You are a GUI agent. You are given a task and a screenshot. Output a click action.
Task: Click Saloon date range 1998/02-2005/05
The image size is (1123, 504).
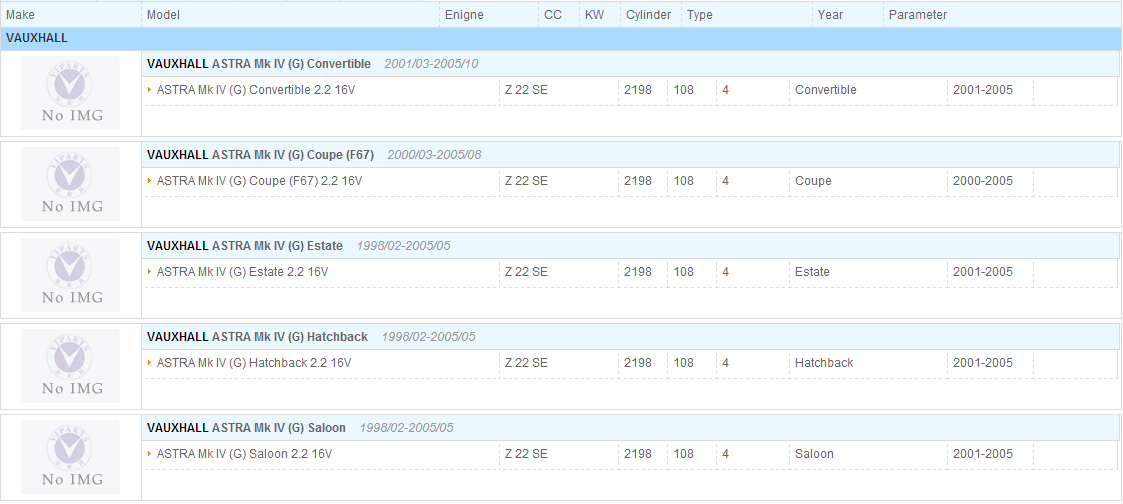point(406,427)
